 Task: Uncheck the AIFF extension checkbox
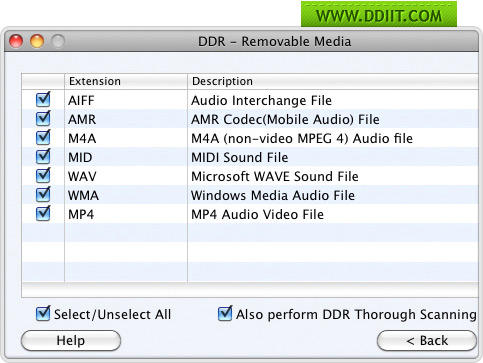click(x=43, y=100)
